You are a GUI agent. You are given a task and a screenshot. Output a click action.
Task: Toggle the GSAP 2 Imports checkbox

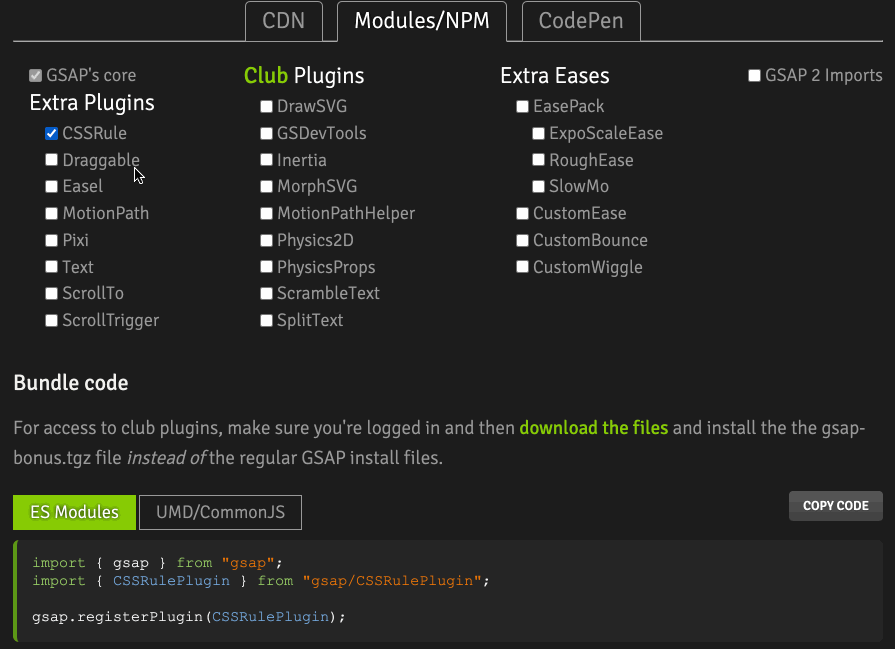point(755,75)
